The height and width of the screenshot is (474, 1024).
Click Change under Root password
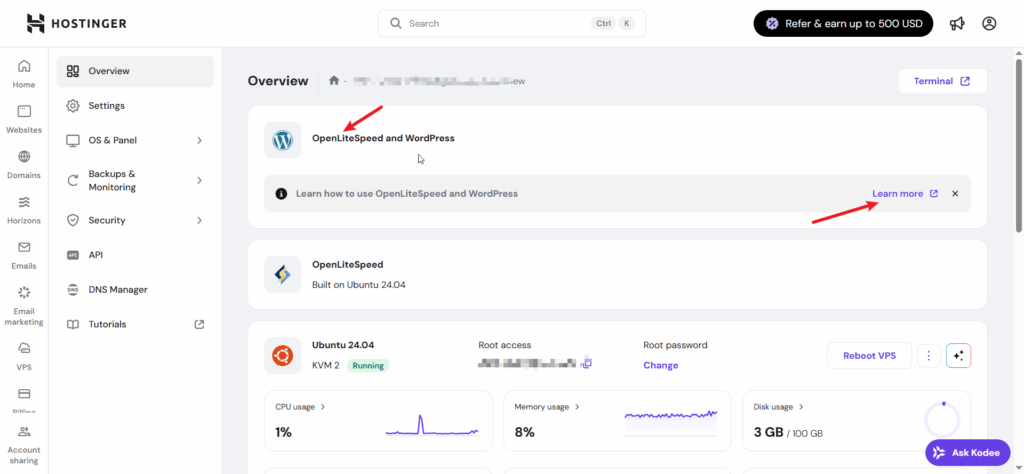660,365
